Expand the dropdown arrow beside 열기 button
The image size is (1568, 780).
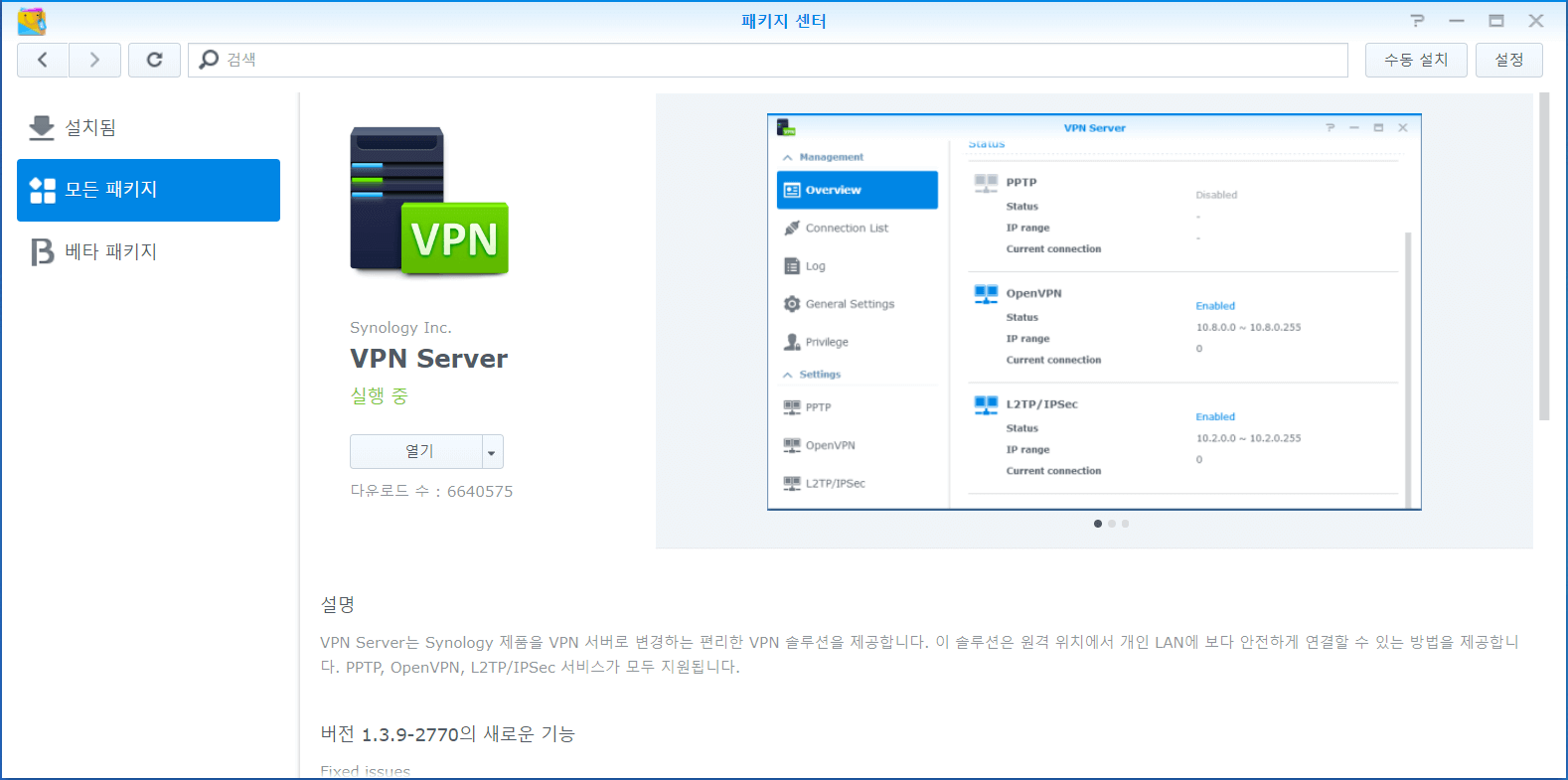(x=492, y=452)
